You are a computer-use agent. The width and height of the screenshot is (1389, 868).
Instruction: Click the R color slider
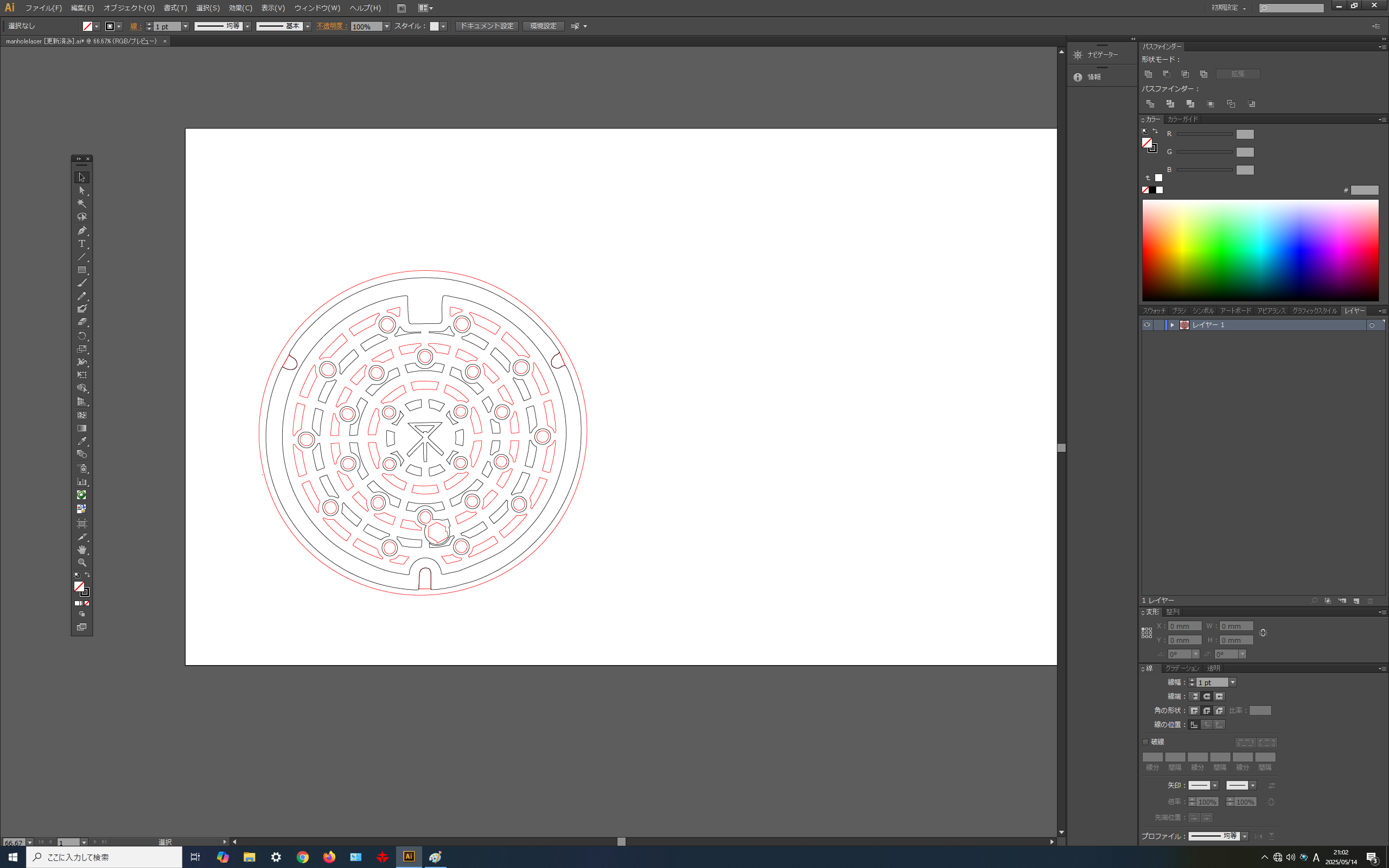[1204, 135]
